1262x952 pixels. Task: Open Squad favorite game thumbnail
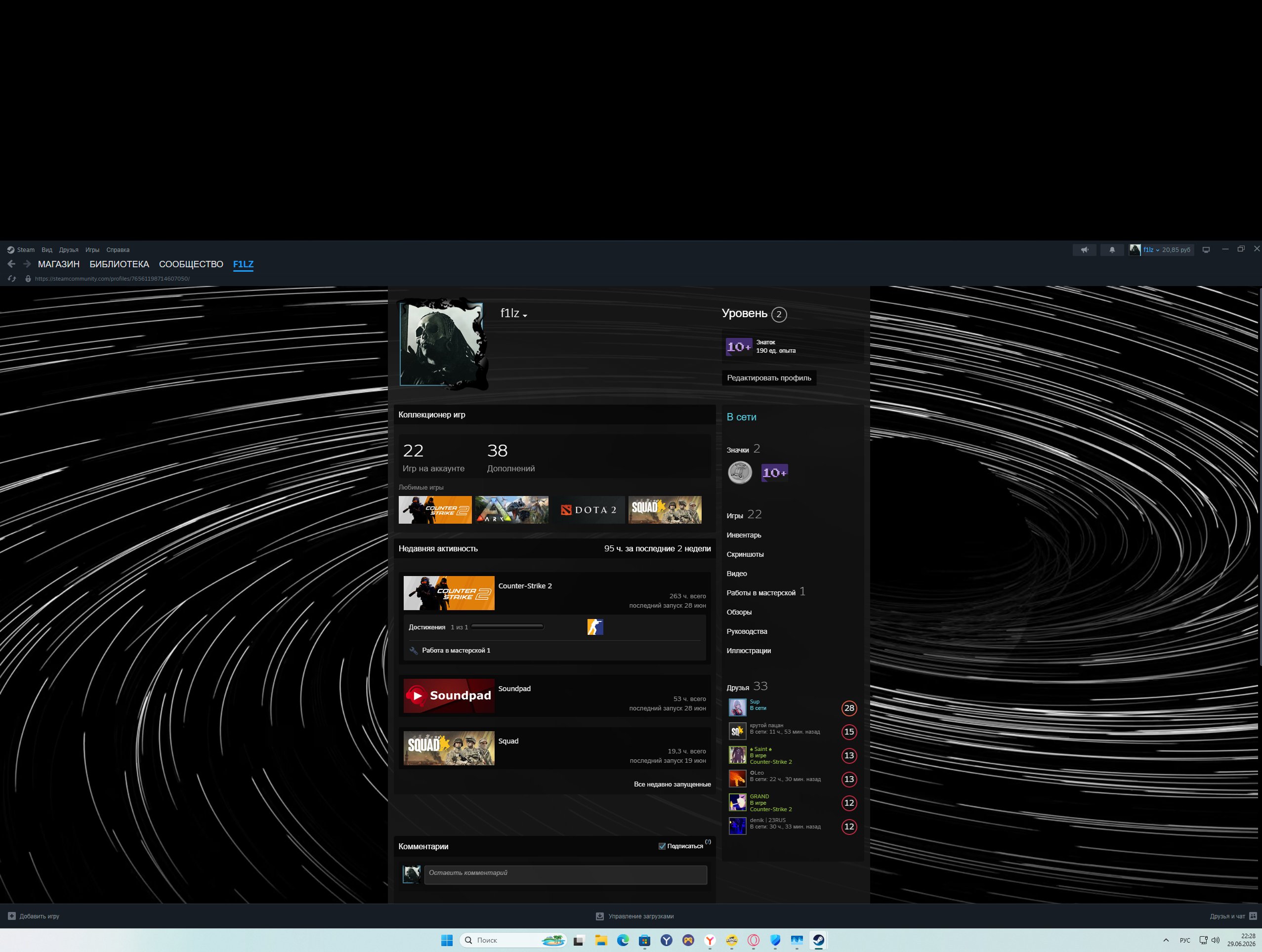tap(665, 510)
